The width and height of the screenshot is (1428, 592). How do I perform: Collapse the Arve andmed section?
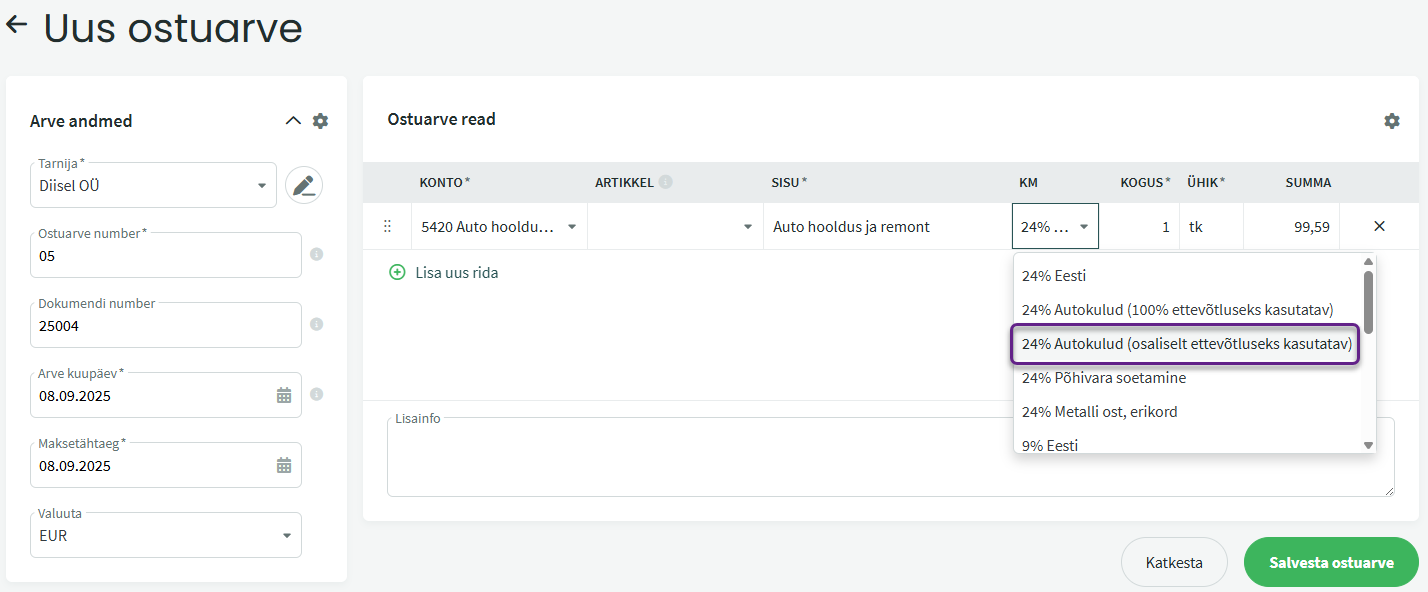293,121
